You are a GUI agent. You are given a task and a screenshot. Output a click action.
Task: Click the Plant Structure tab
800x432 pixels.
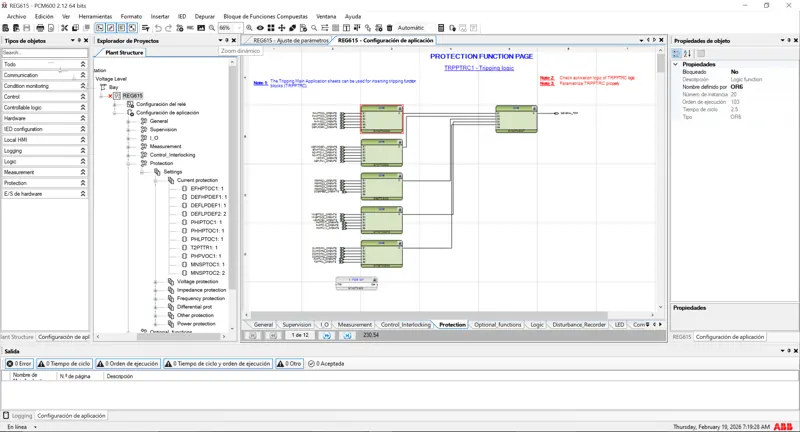click(124, 53)
